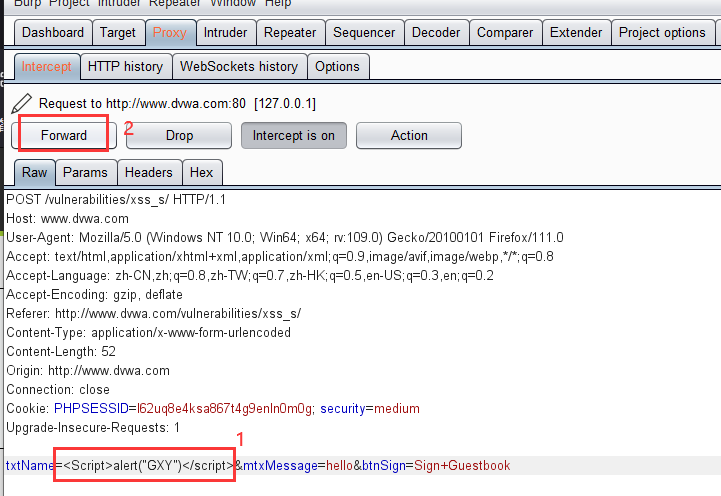Switch to the Target tab
Screen dimensions: 721x496
coord(118,33)
